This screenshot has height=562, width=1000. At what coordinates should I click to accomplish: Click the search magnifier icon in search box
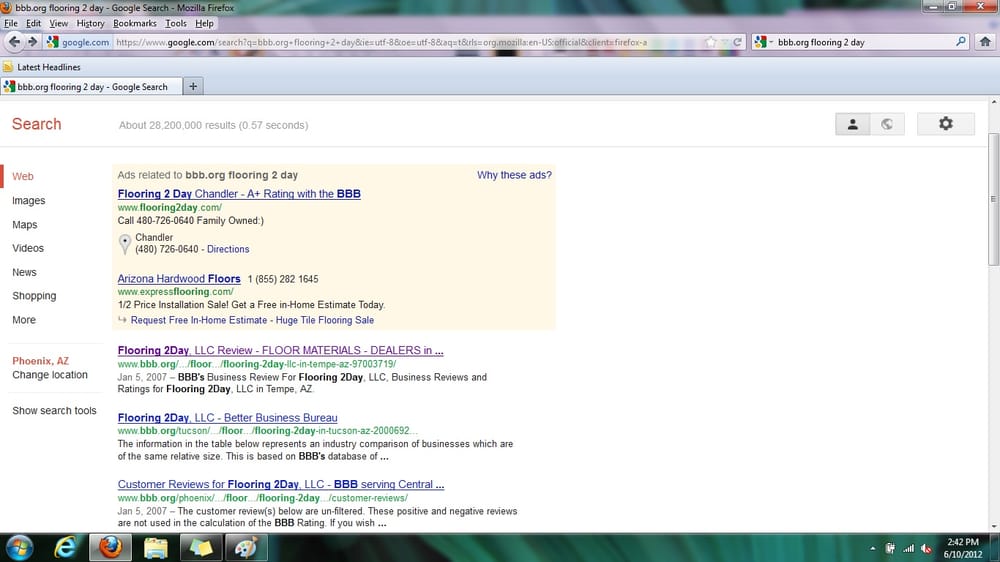coord(960,42)
